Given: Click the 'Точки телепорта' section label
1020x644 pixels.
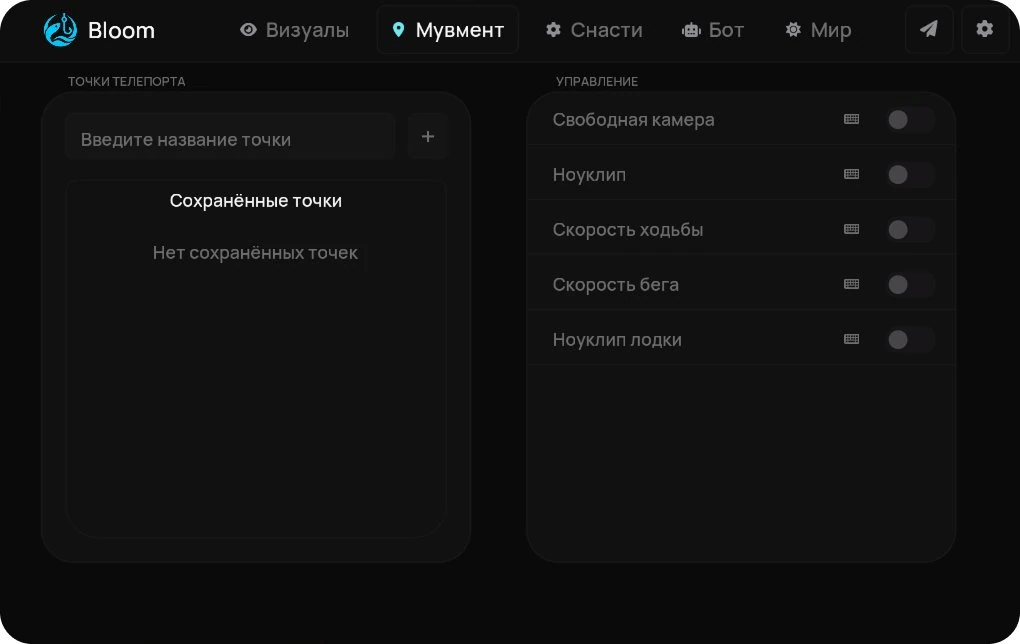Looking at the screenshot, I should click(x=127, y=81).
